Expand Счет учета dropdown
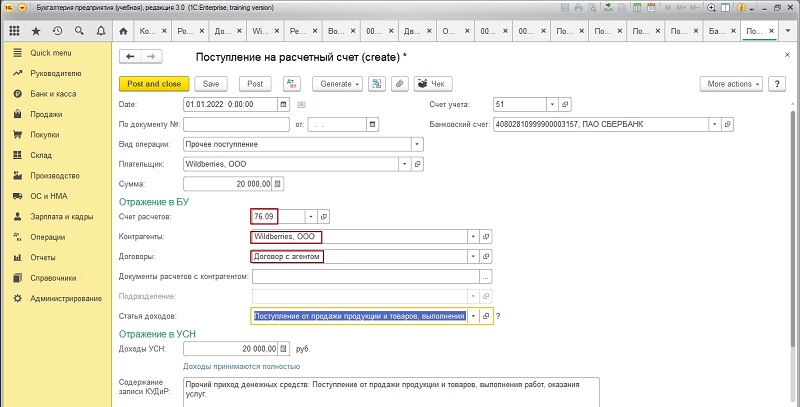This screenshot has width=800, height=407. pos(553,105)
